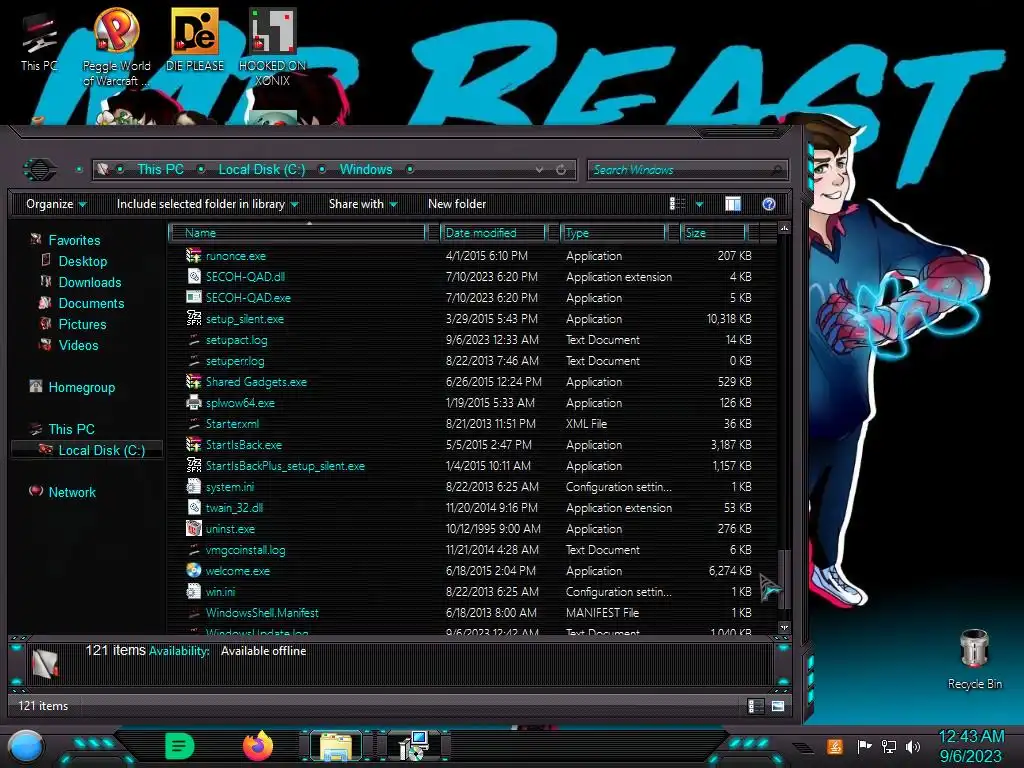Click the volume speaker tray icon
This screenshot has width=1024, height=768.
[913, 746]
